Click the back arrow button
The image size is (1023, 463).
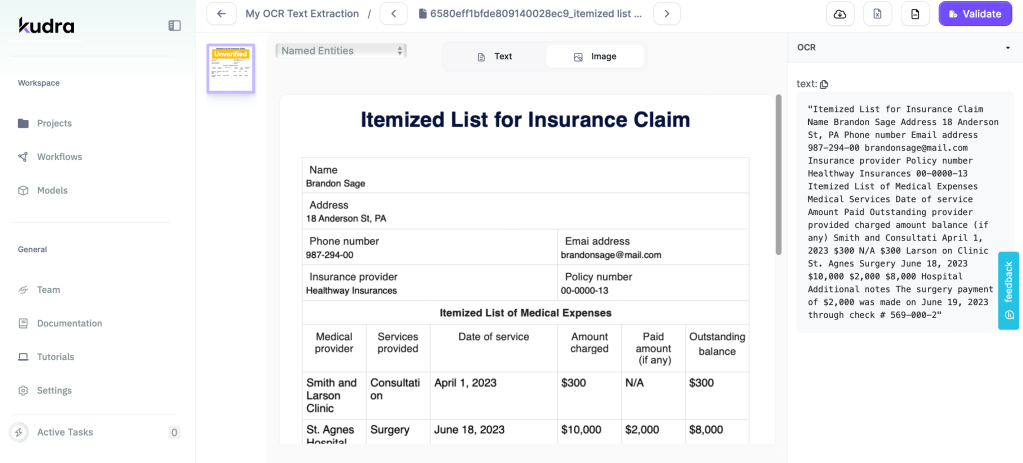(x=221, y=14)
